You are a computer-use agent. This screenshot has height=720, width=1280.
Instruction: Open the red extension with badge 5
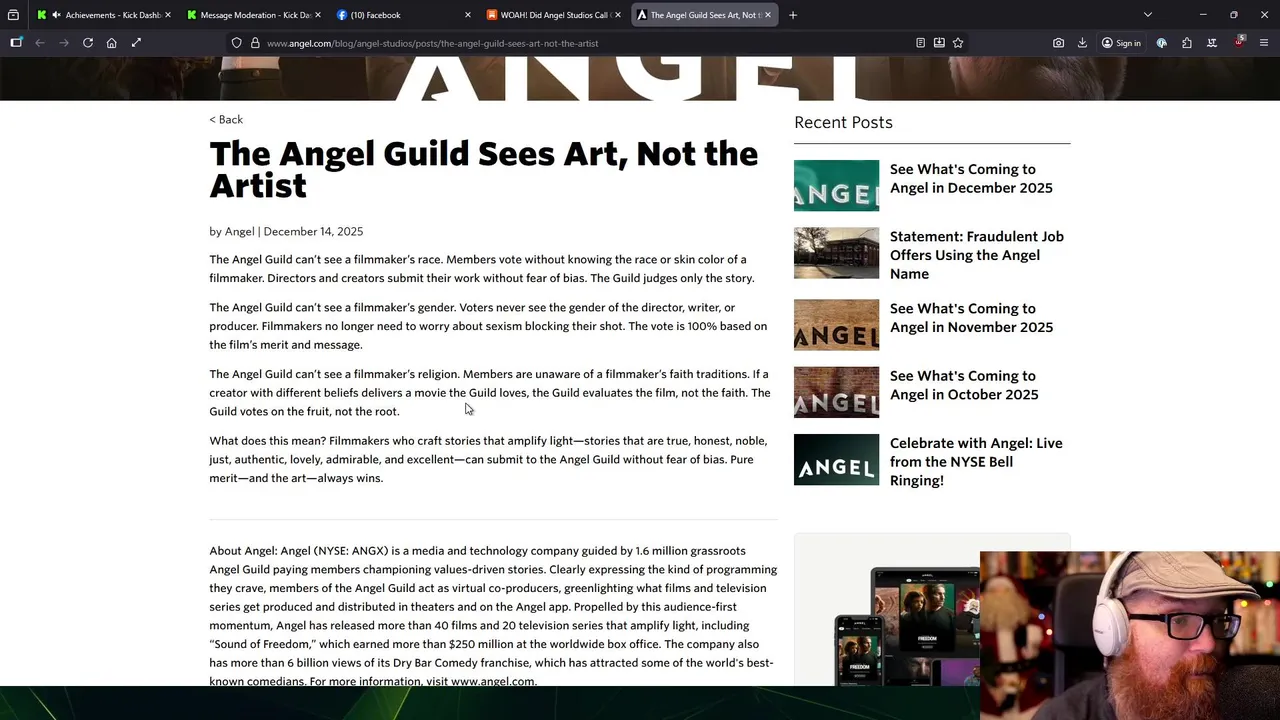[1239, 42]
